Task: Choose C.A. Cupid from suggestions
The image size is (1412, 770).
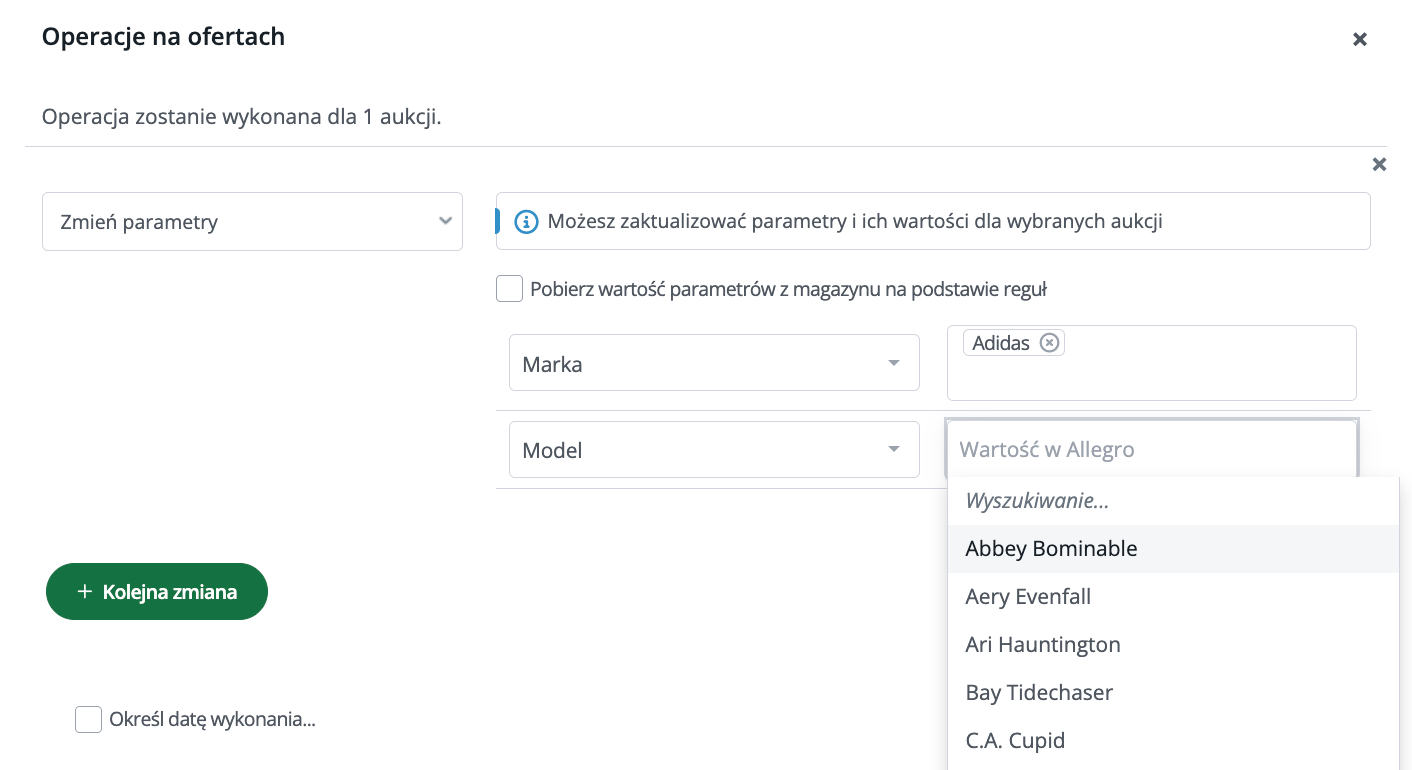Action: coord(1015,741)
